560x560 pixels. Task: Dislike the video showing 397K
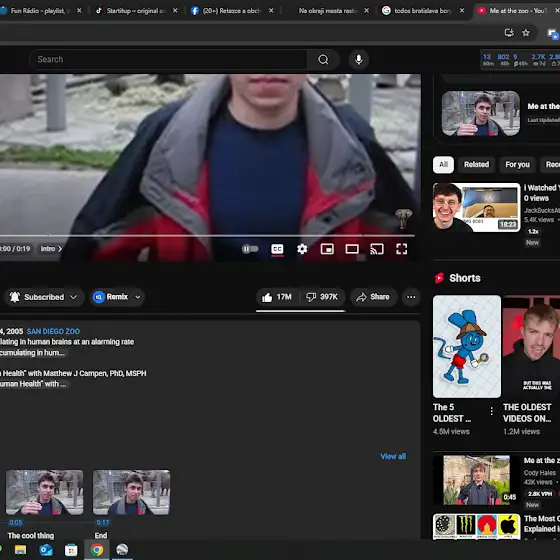(x=322, y=297)
